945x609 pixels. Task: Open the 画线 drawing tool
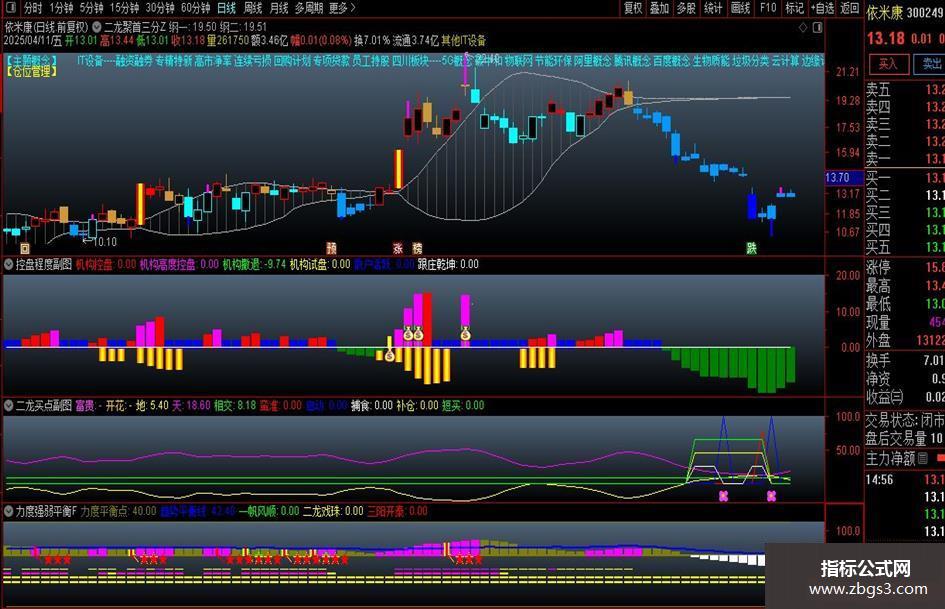click(x=740, y=8)
